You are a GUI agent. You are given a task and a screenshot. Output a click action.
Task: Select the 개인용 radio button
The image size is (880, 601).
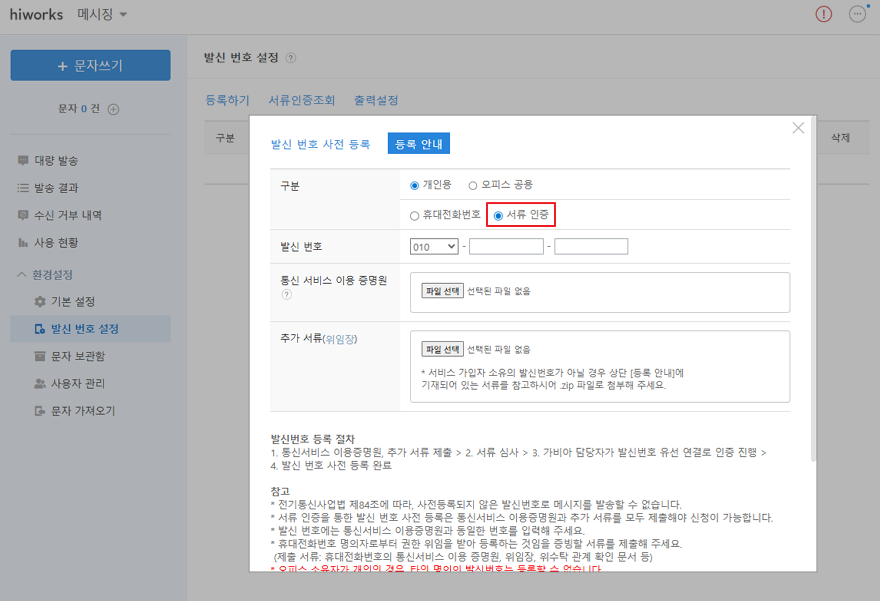point(415,186)
